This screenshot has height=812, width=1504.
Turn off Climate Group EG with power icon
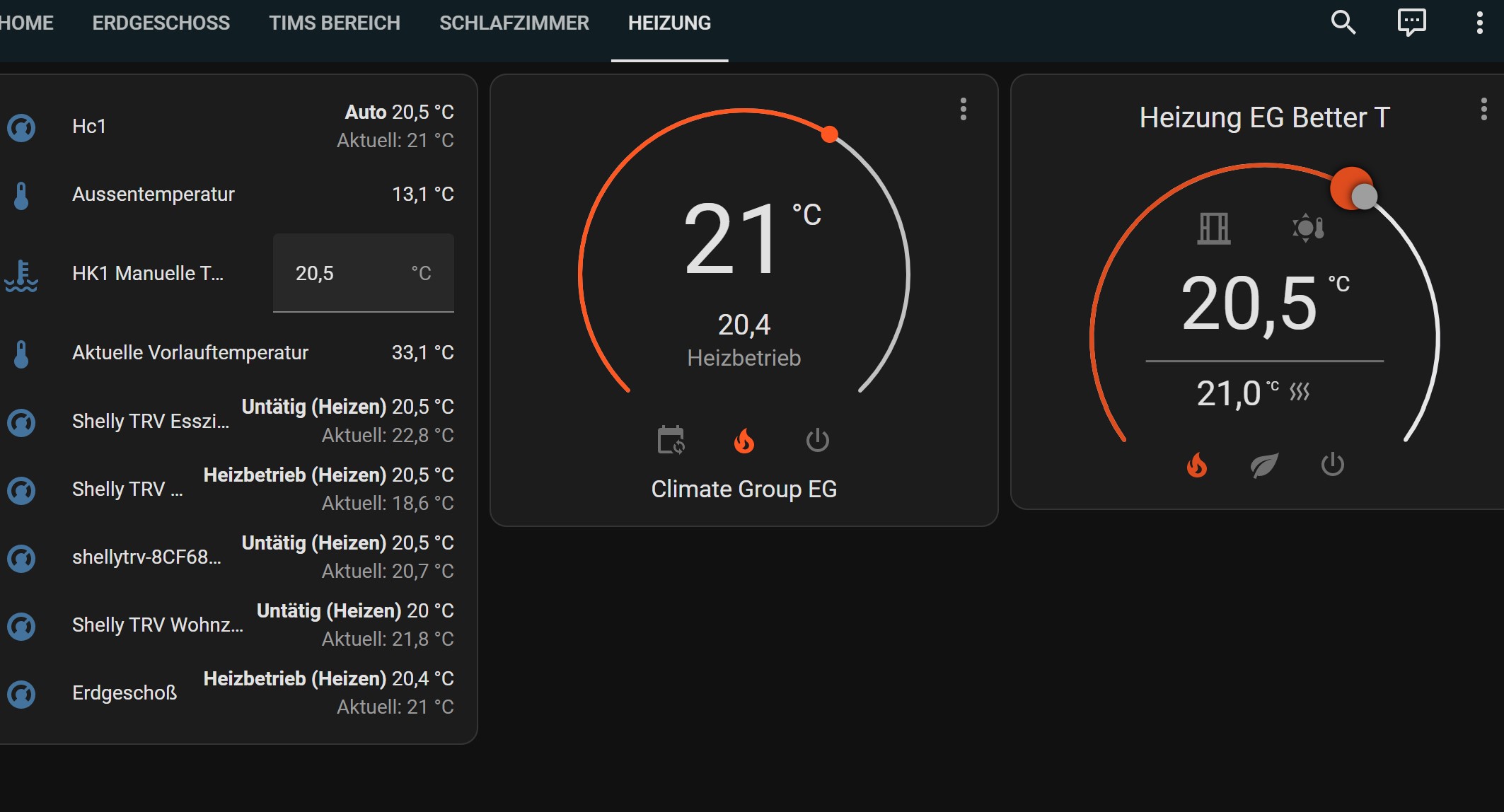[x=818, y=440]
